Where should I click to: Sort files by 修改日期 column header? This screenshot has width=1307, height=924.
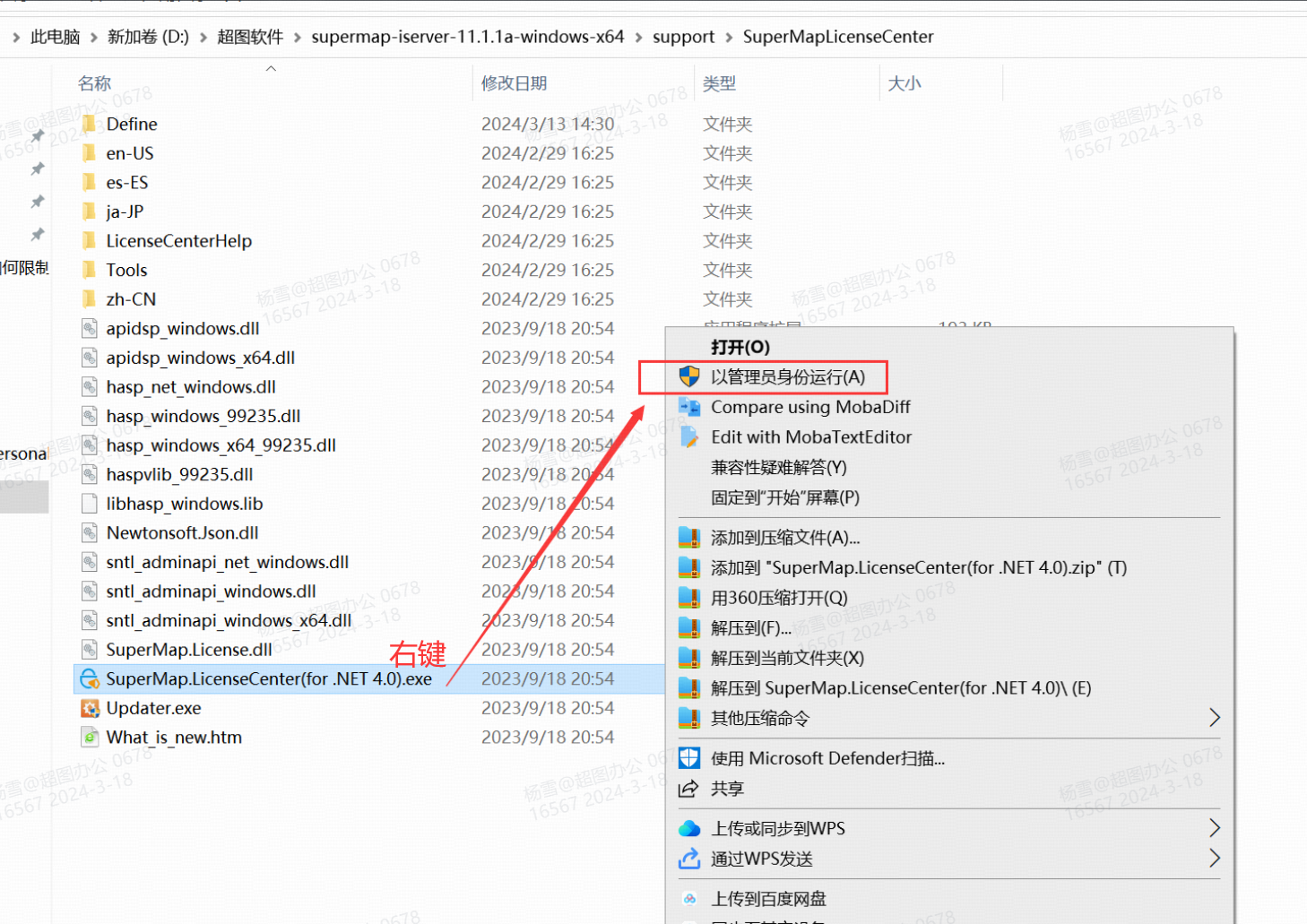(514, 83)
